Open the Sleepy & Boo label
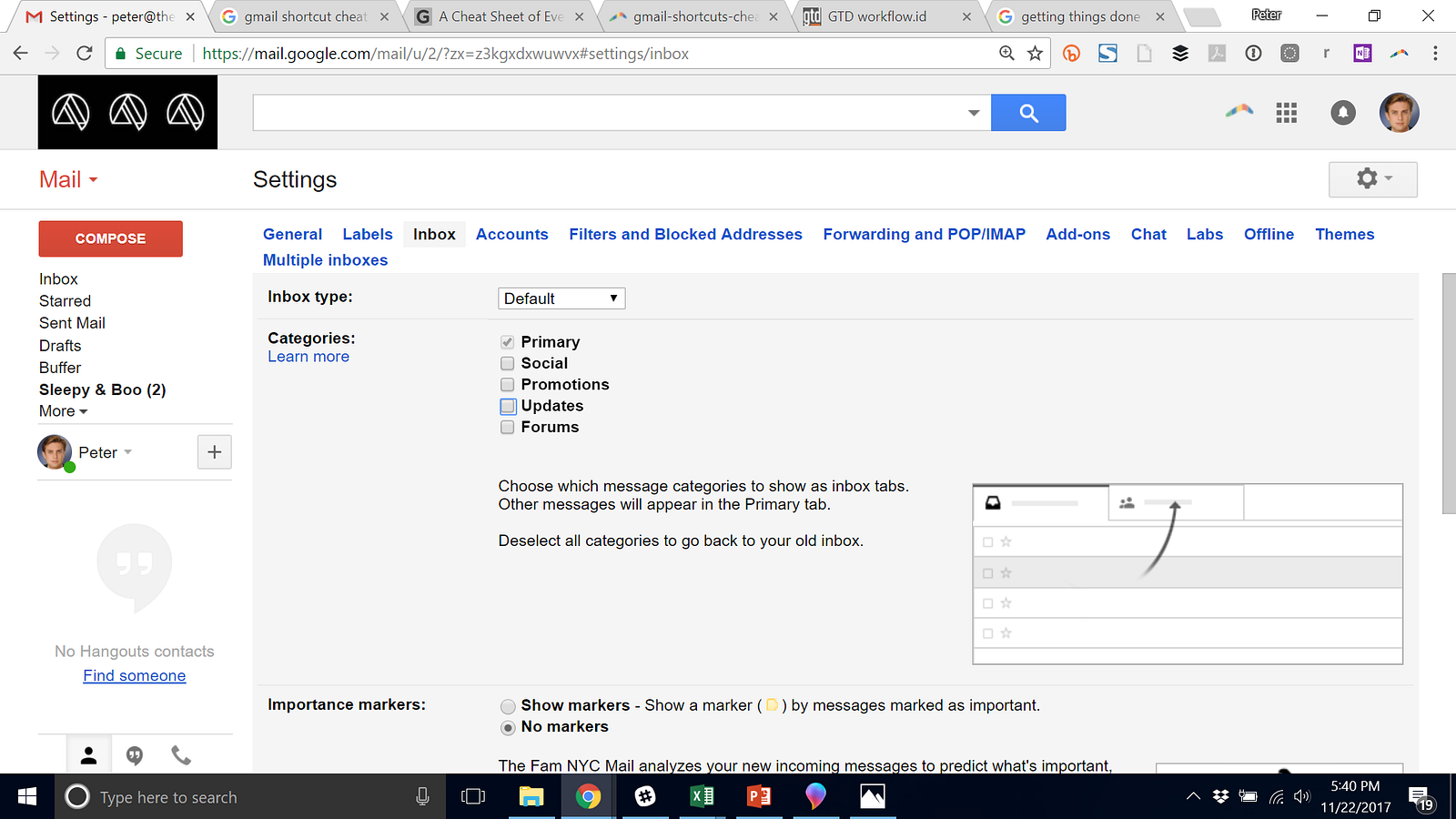 tap(102, 389)
